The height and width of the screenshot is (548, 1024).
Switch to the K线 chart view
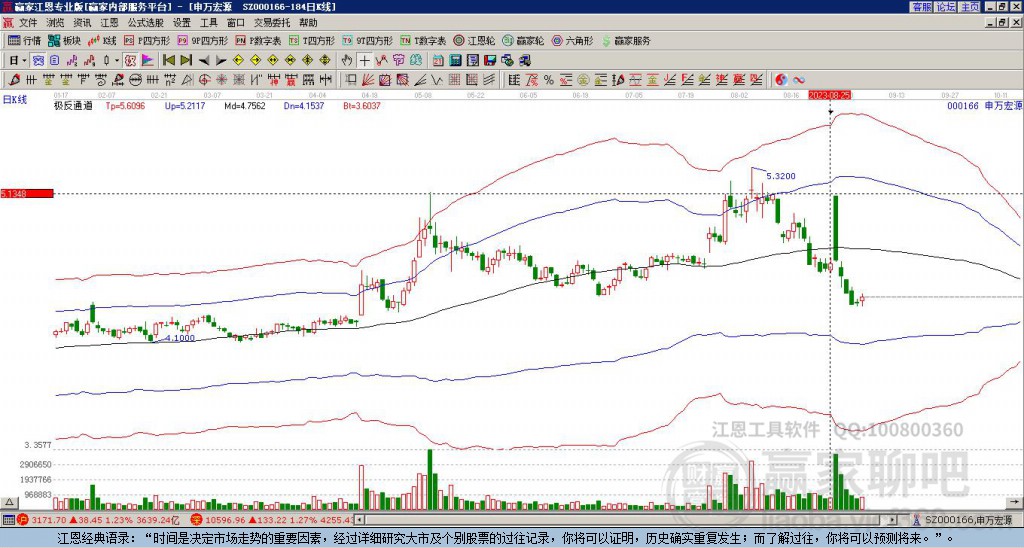point(101,40)
